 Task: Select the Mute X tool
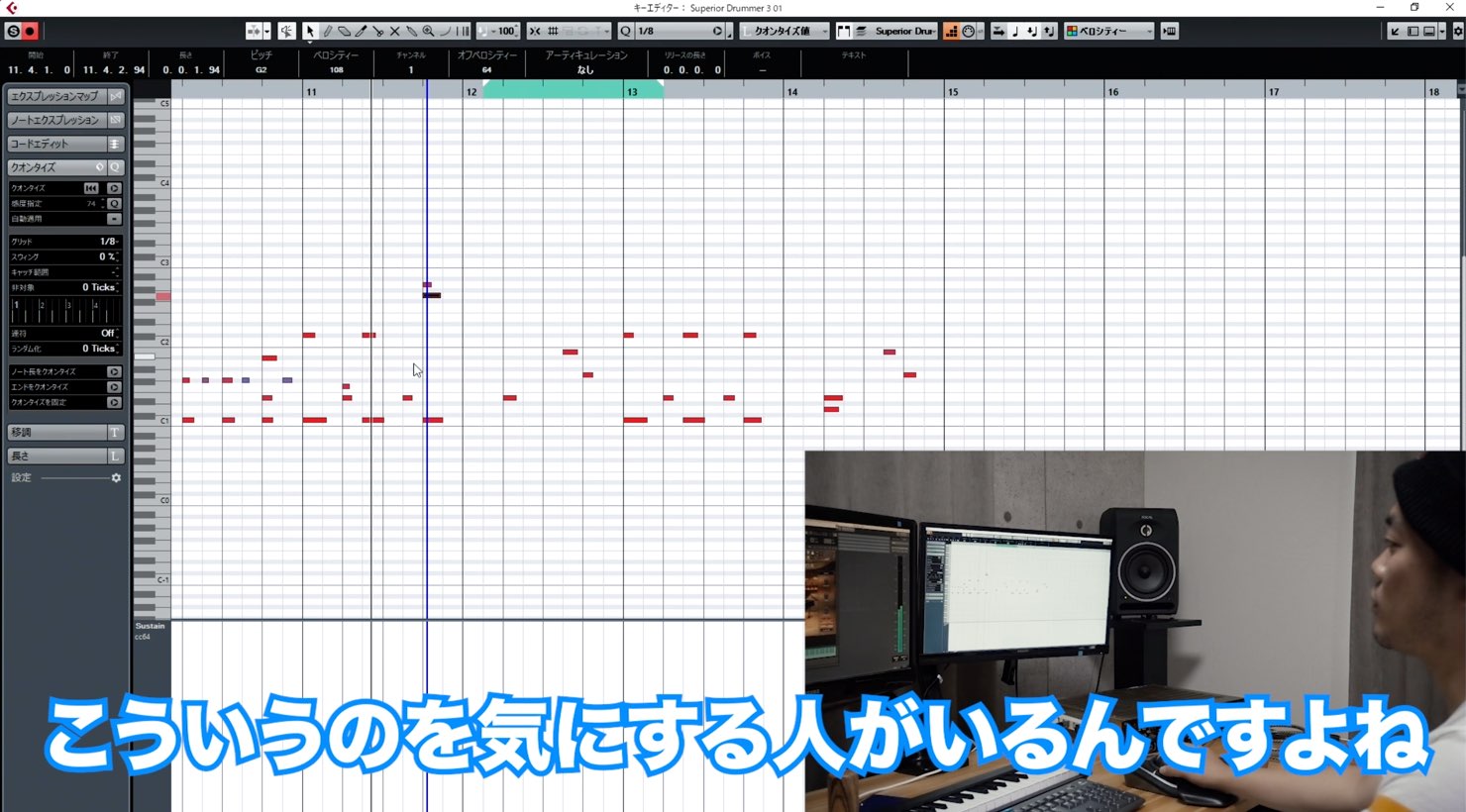pyautogui.click(x=395, y=32)
